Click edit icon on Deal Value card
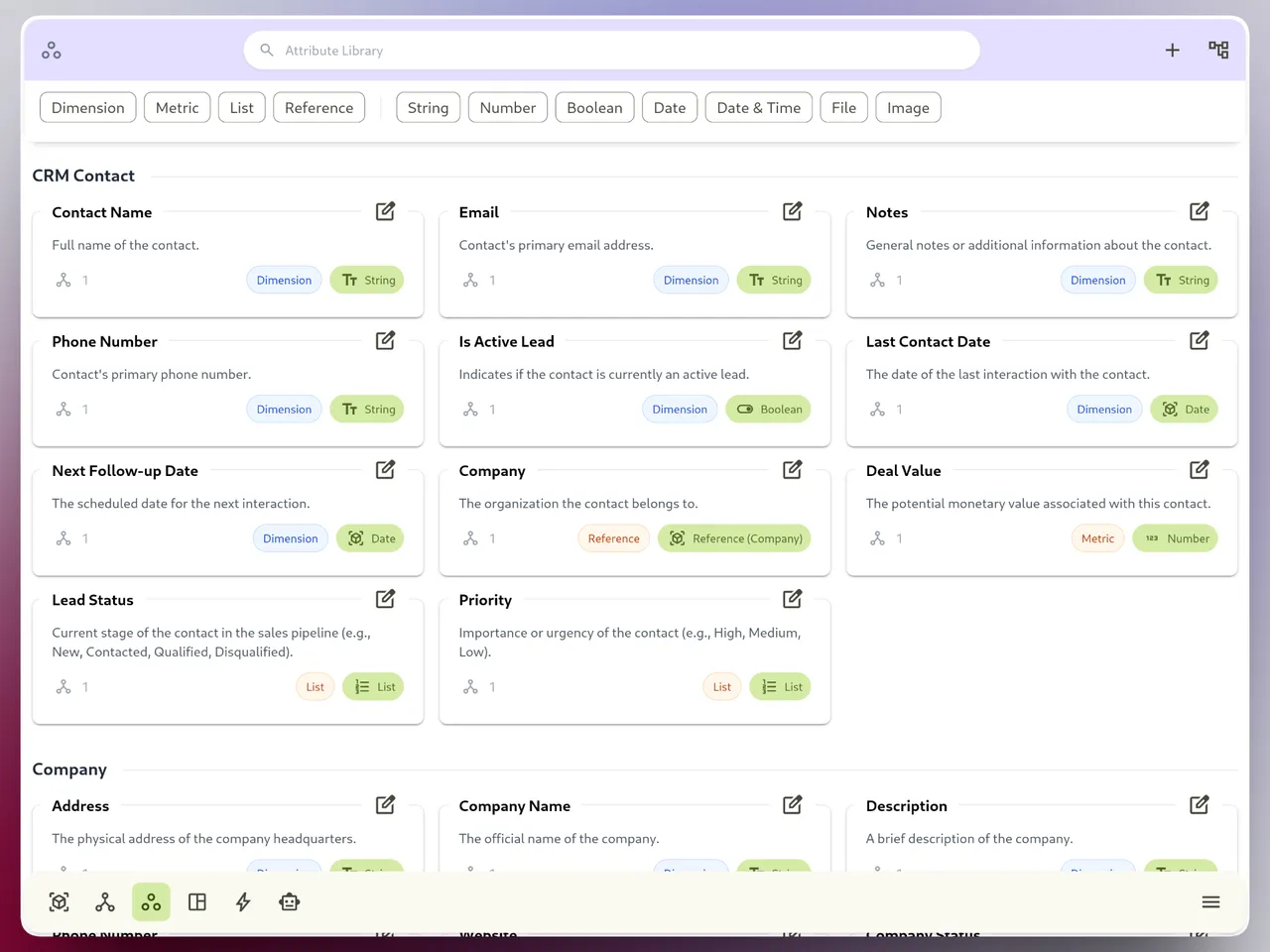The height and width of the screenshot is (952, 1270). [x=1199, y=470]
